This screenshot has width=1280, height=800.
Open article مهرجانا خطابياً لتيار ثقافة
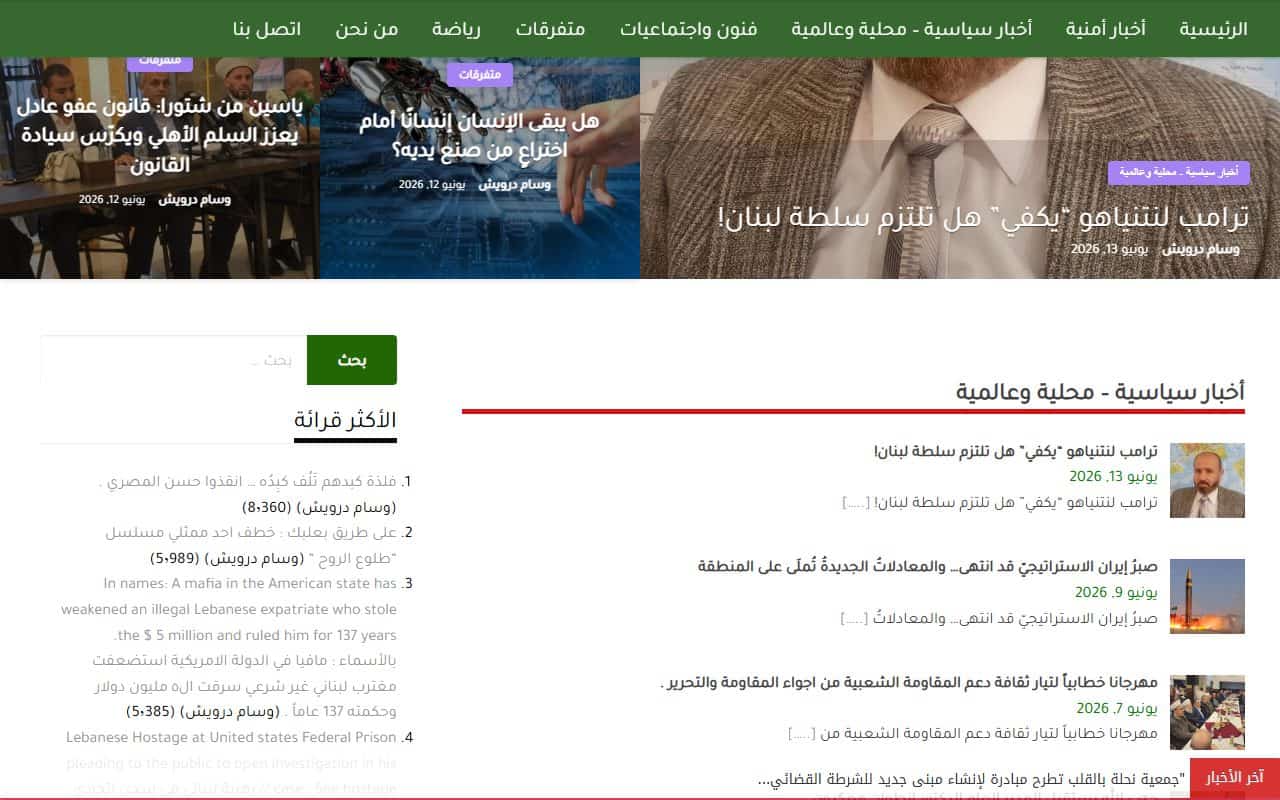point(909,683)
